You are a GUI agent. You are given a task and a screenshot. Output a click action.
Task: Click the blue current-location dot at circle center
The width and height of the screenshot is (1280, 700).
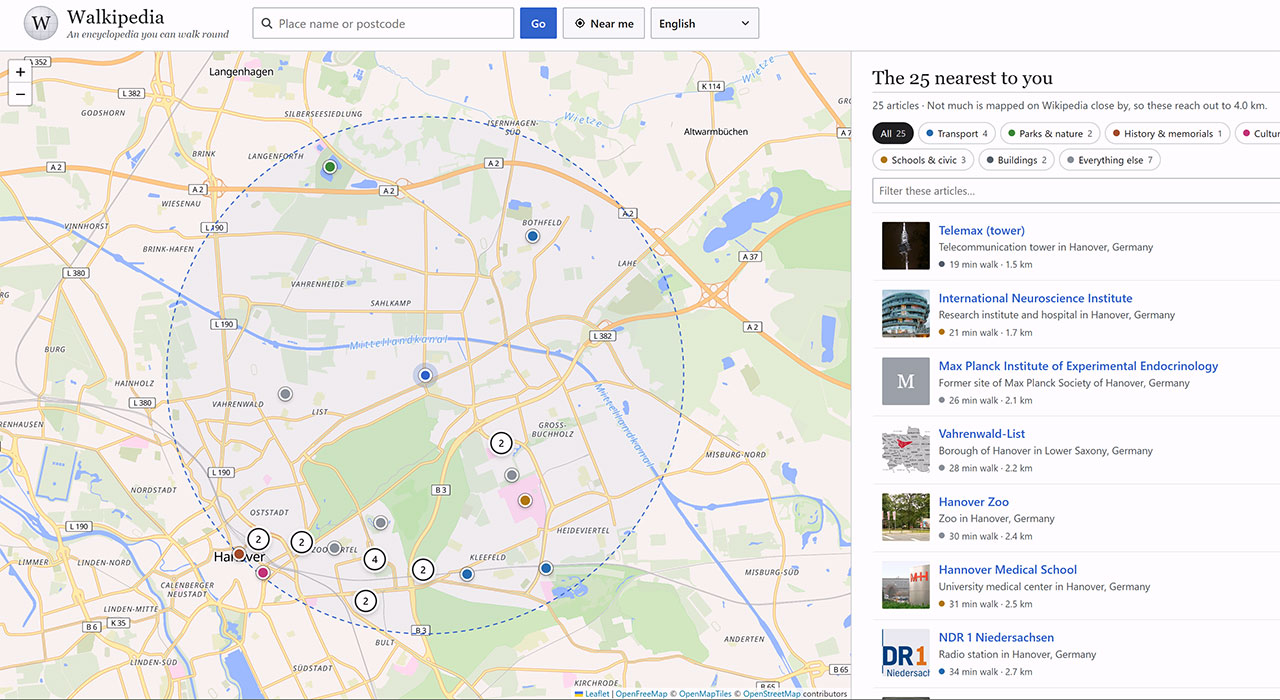click(425, 375)
